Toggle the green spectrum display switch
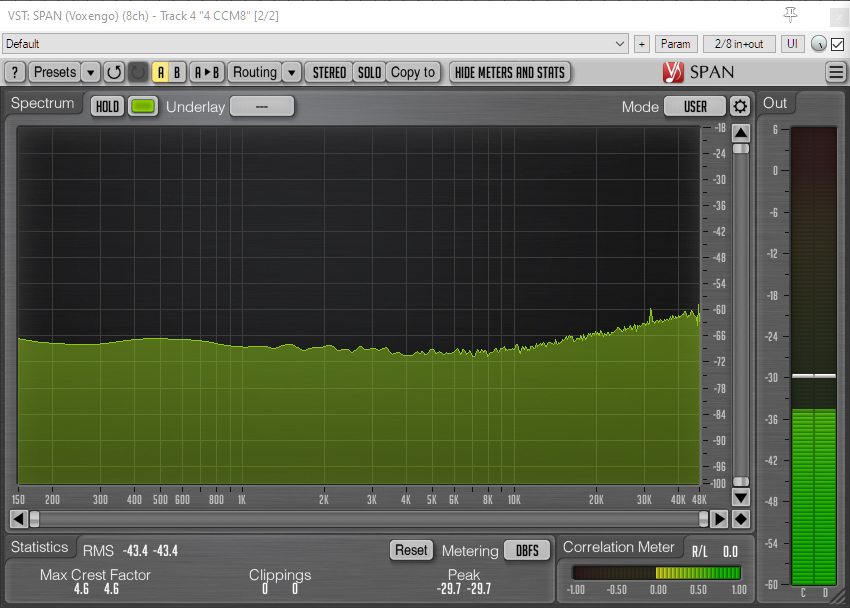The width and height of the screenshot is (850, 608). click(x=143, y=106)
